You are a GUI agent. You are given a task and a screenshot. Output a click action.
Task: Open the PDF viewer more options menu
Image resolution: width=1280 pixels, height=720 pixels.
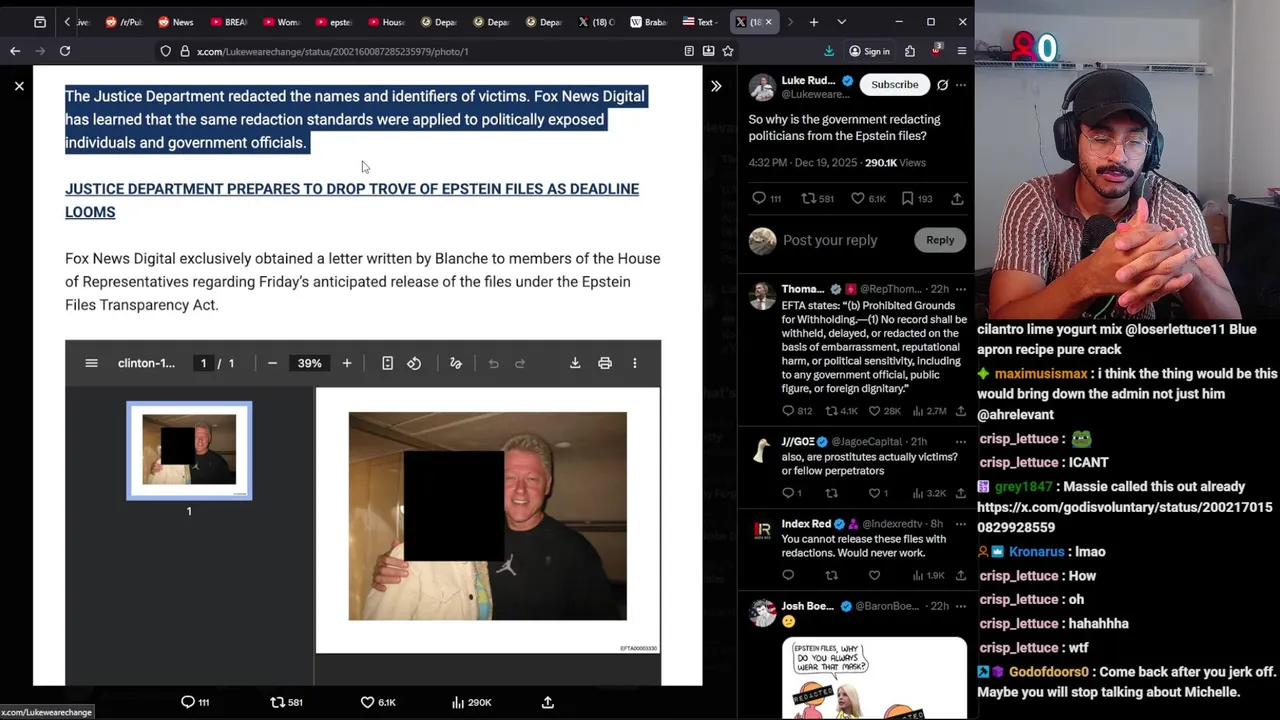[x=634, y=363]
